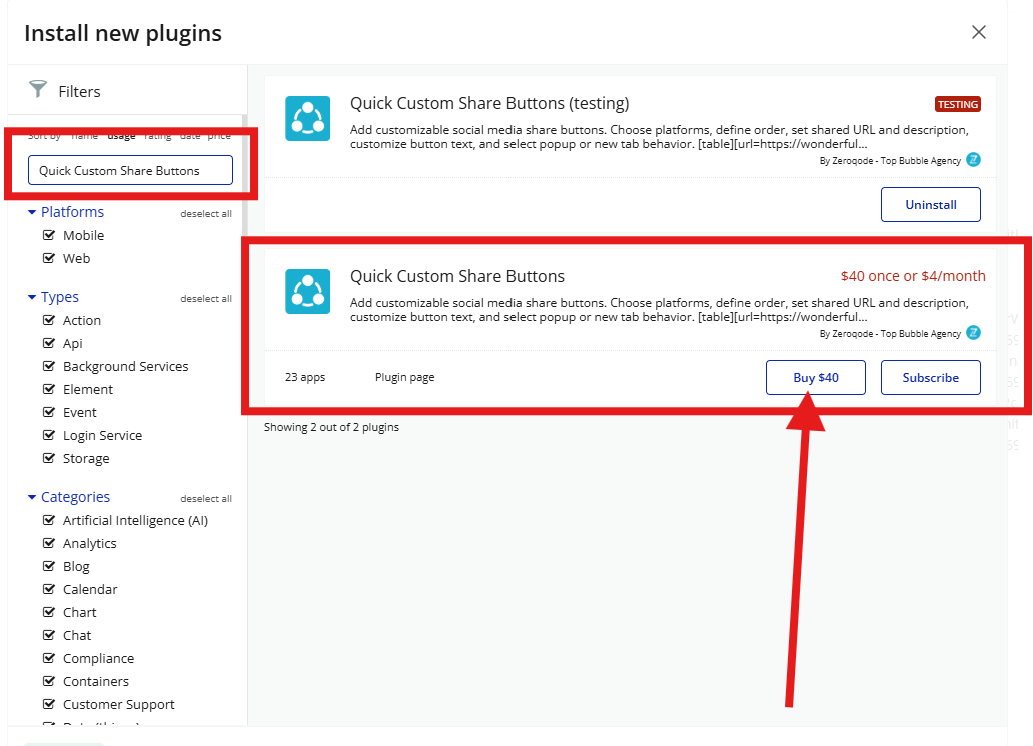Click the Uninstall button
Screen dimensions: 1033x746
pos(931,205)
